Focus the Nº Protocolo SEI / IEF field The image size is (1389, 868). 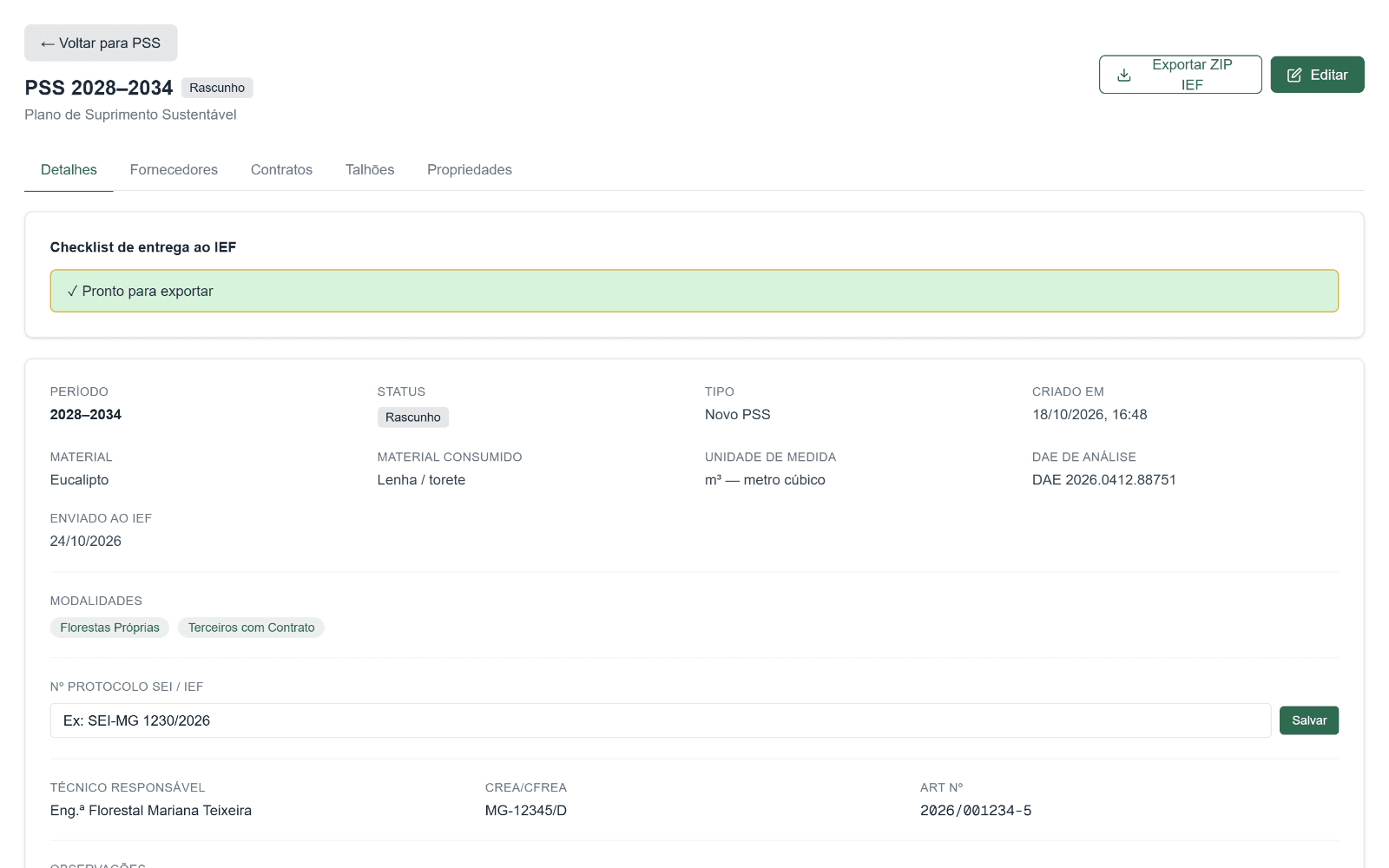pyautogui.click(x=661, y=720)
